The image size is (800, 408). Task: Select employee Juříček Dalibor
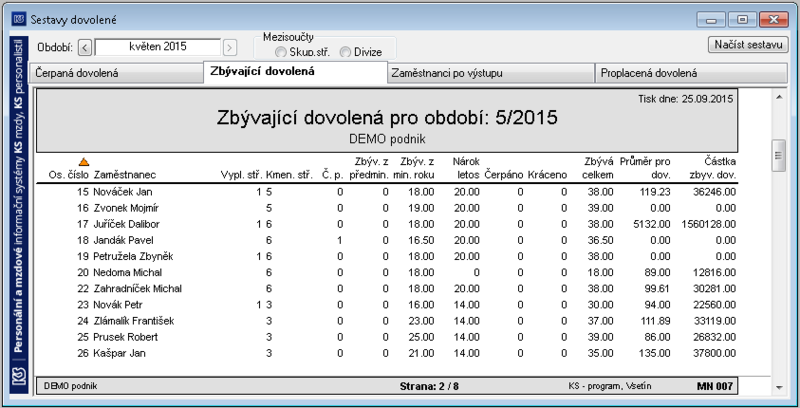click(127, 224)
